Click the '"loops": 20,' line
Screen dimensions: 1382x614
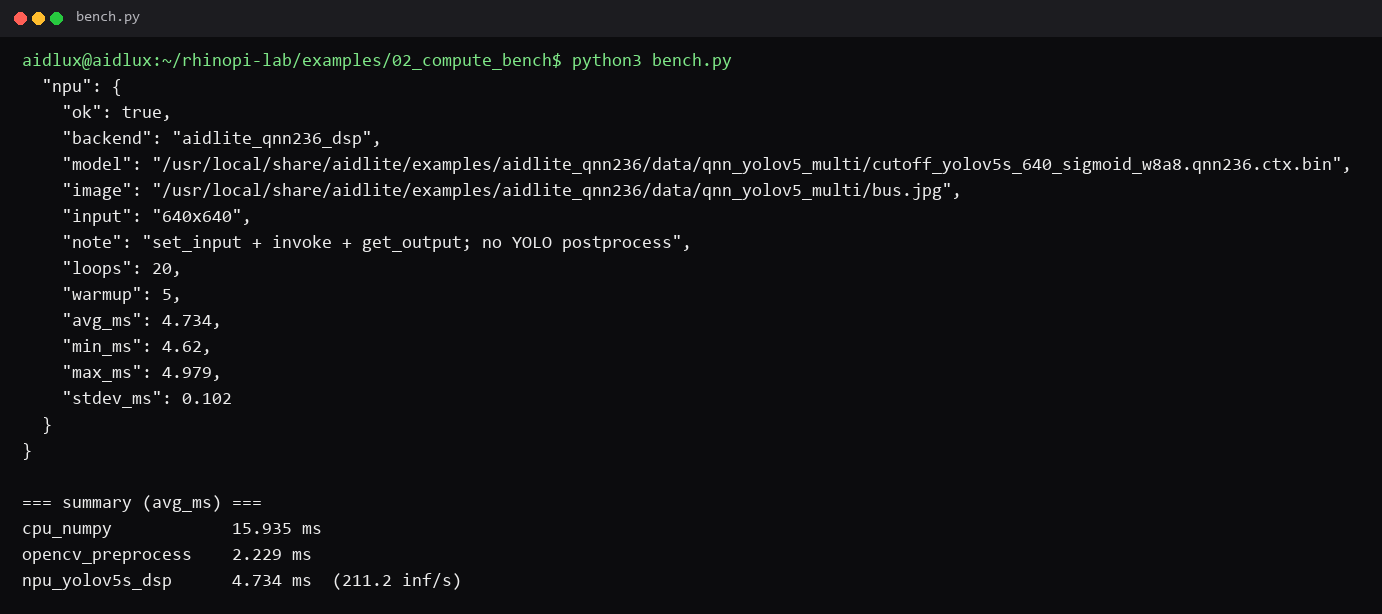(x=122, y=269)
